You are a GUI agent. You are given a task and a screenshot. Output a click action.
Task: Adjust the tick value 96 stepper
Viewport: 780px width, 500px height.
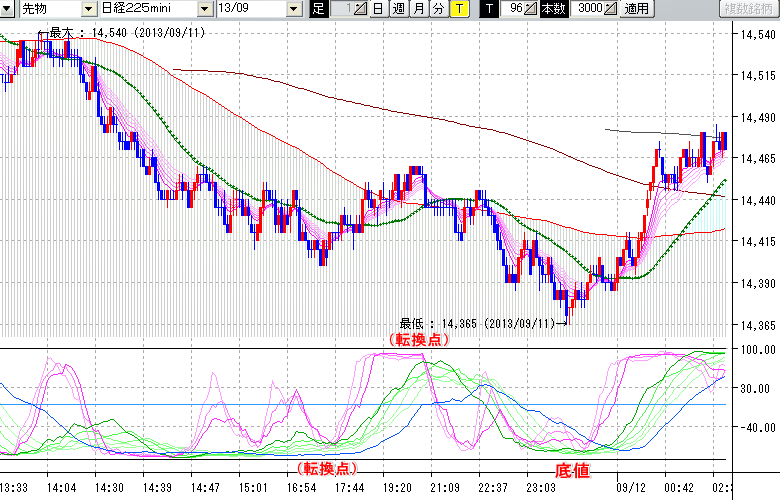(x=531, y=9)
